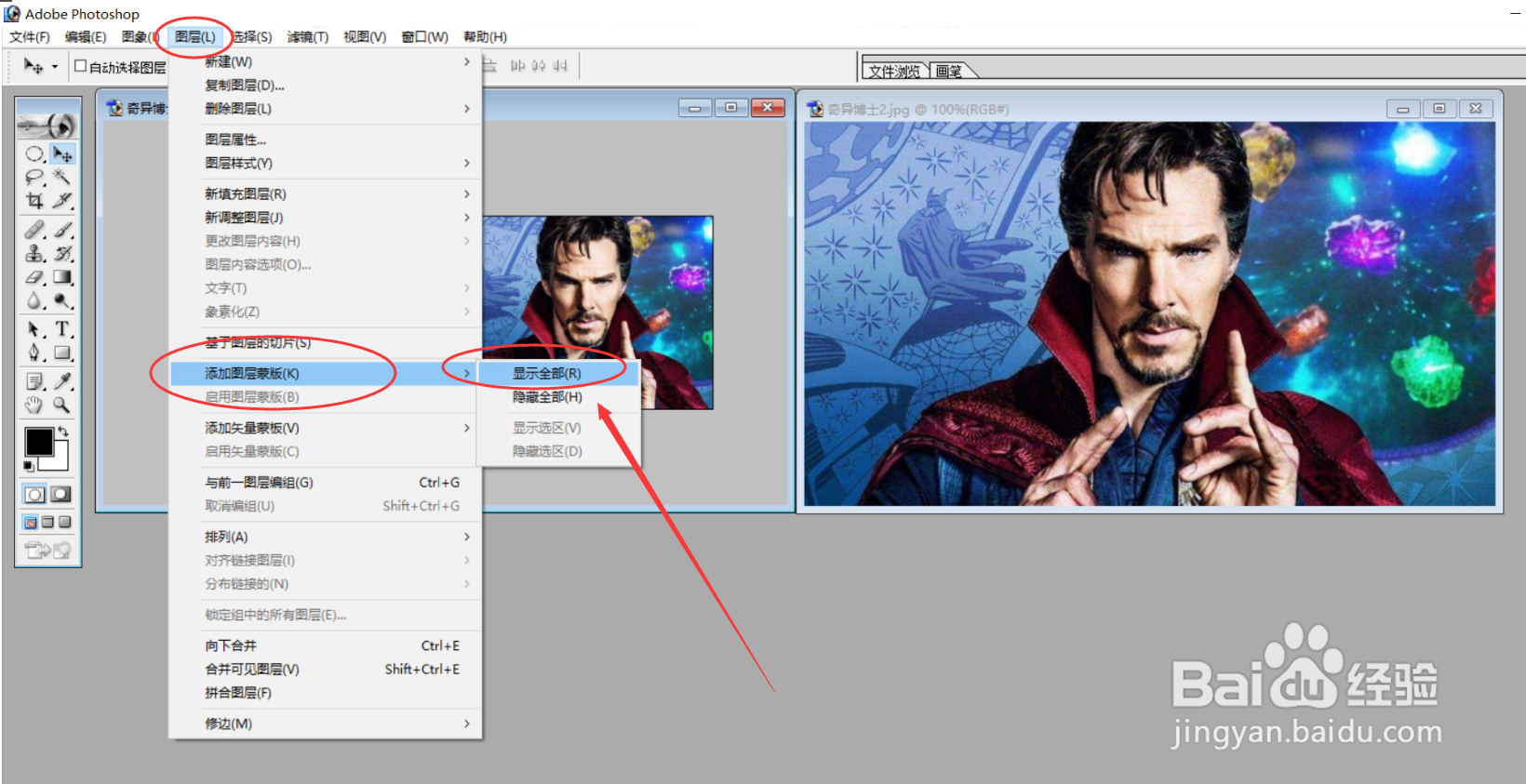Expand 图层样式(Y) submenu
This screenshot has height=784, width=1526.
pyautogui.click(x=325, y=163)
